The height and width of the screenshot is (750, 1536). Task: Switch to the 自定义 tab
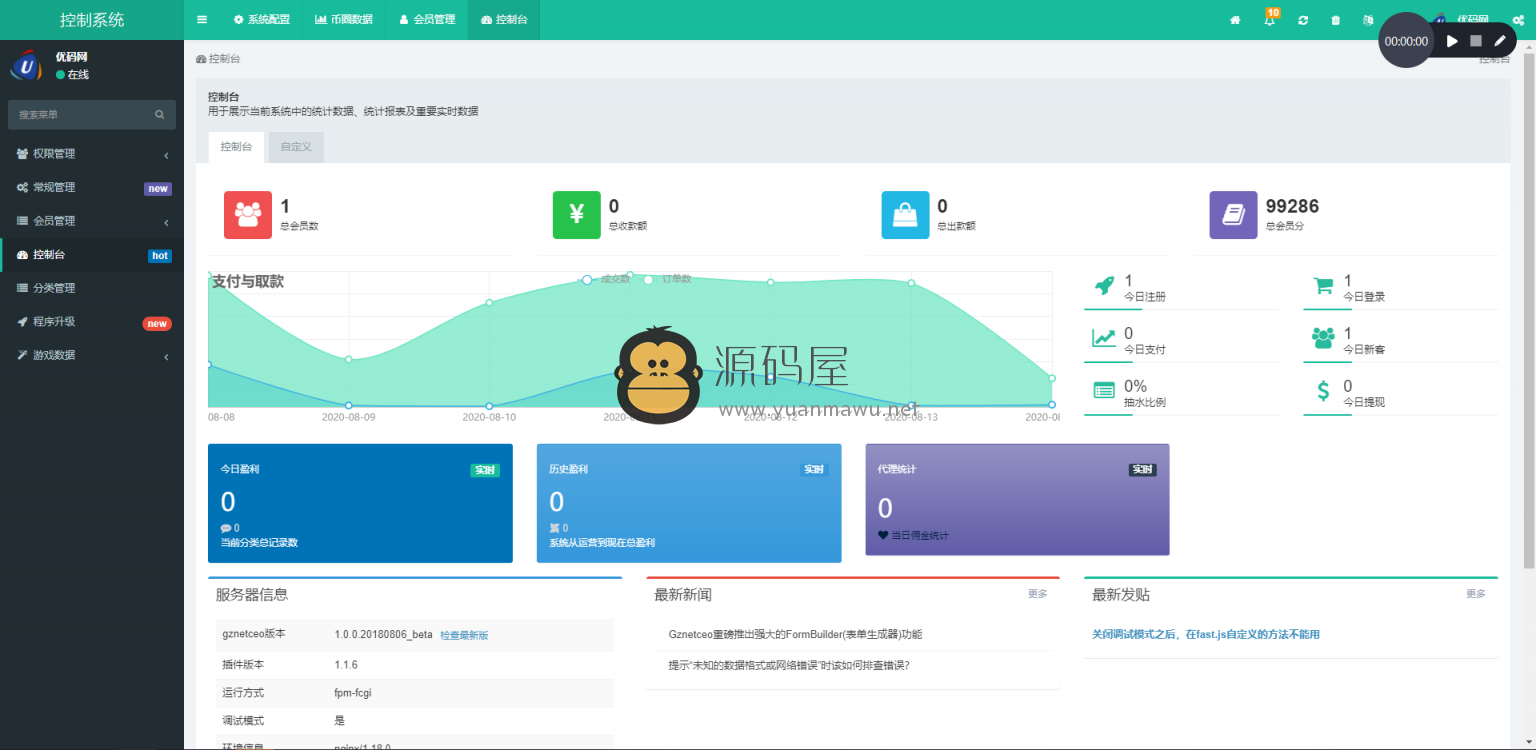296,147
